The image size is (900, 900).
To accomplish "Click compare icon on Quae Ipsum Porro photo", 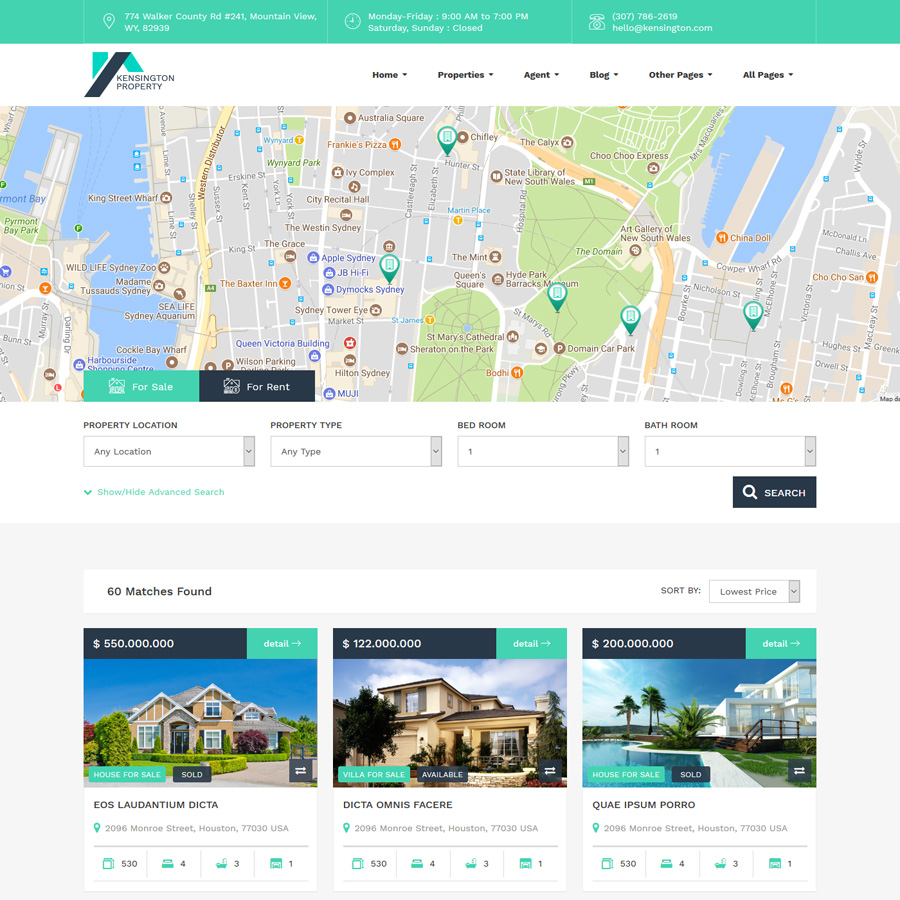I will coord(799,771).
